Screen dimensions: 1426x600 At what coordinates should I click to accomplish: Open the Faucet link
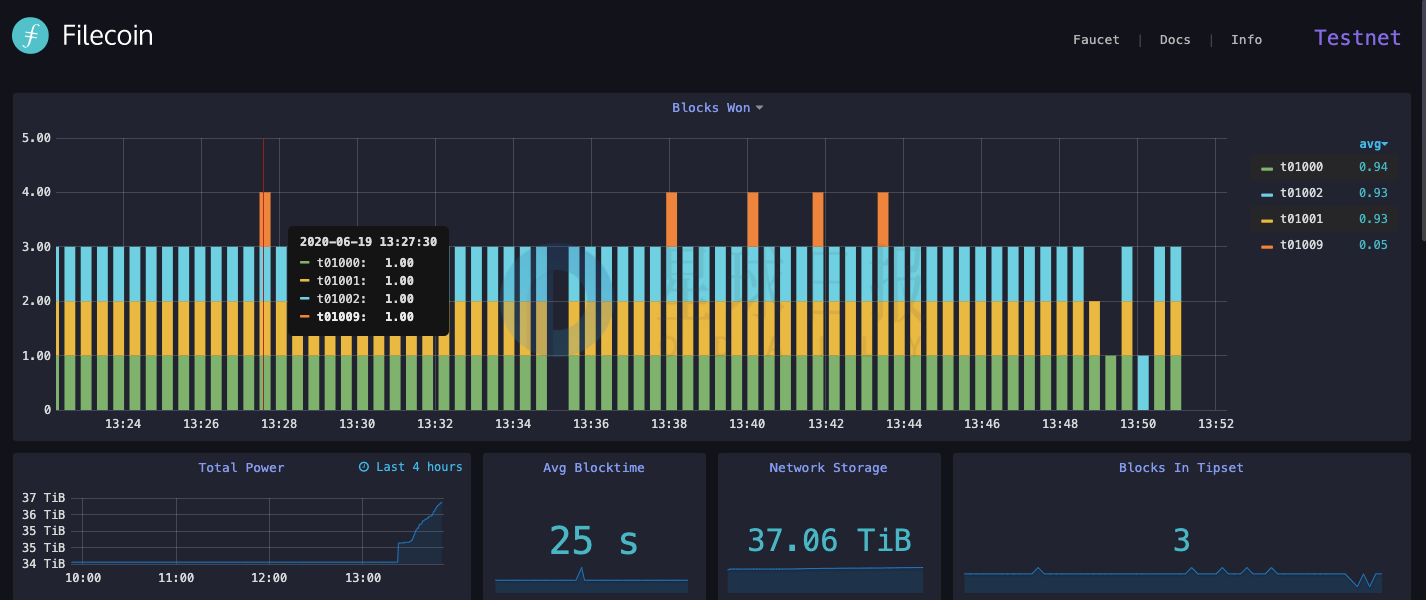(x=1096, y=40)
